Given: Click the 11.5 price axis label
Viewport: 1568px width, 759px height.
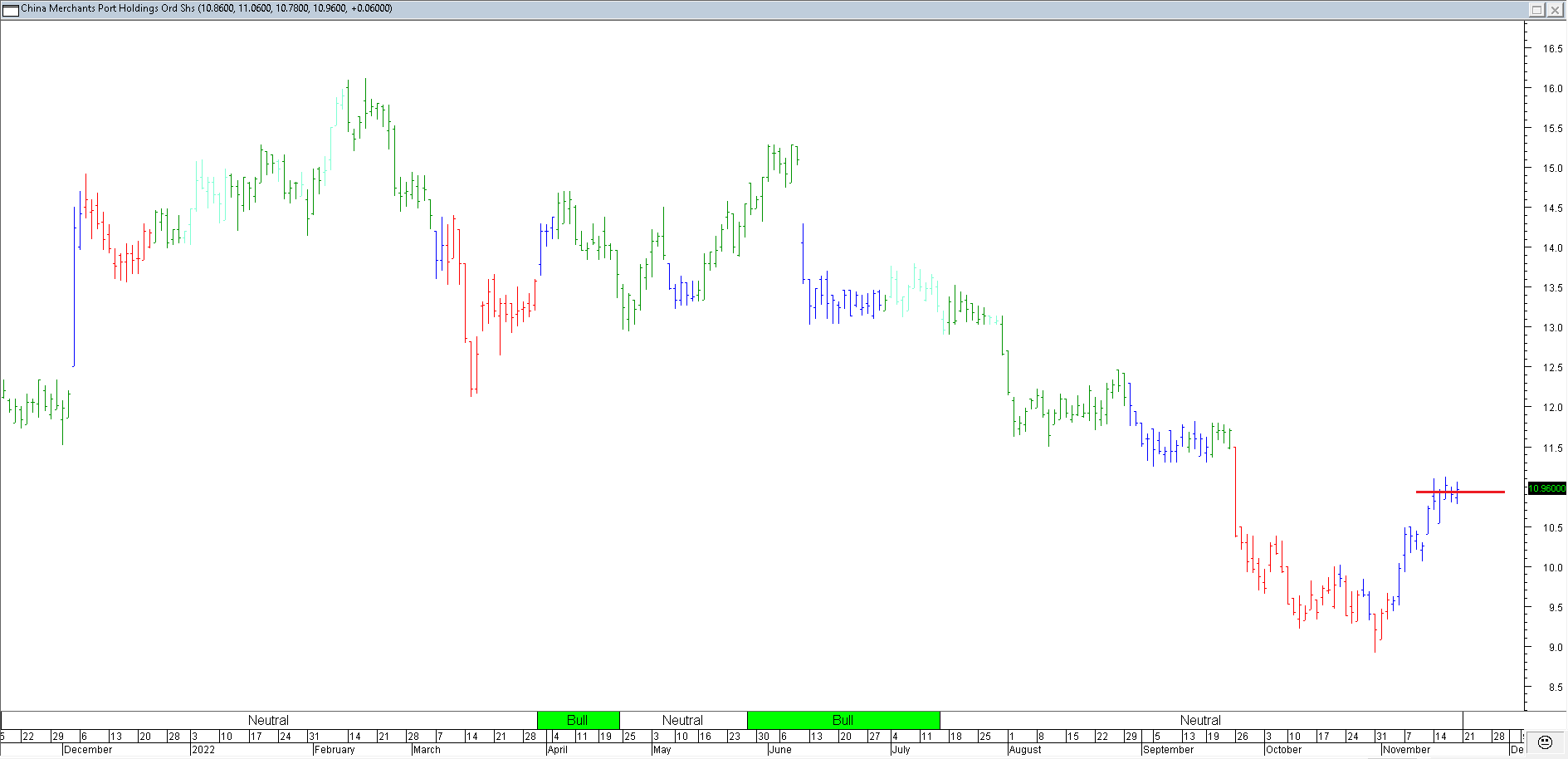Looking at the screenshot, I should pyautogui.click(x=1552, y=448).
